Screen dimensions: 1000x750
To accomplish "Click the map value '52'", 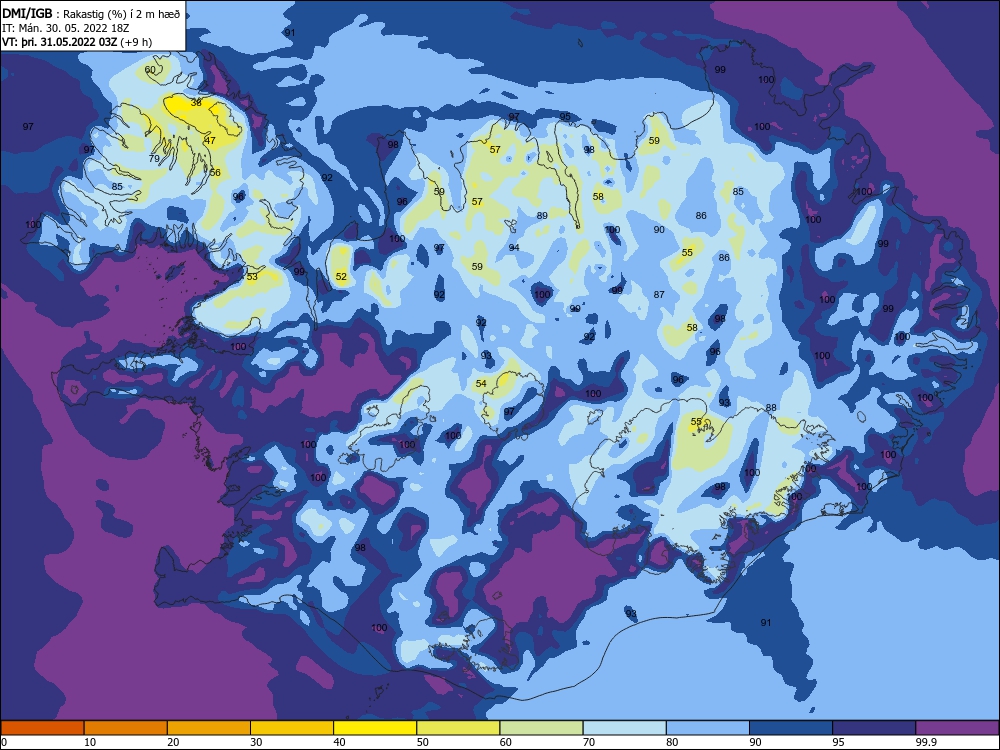I will [341, 276].
